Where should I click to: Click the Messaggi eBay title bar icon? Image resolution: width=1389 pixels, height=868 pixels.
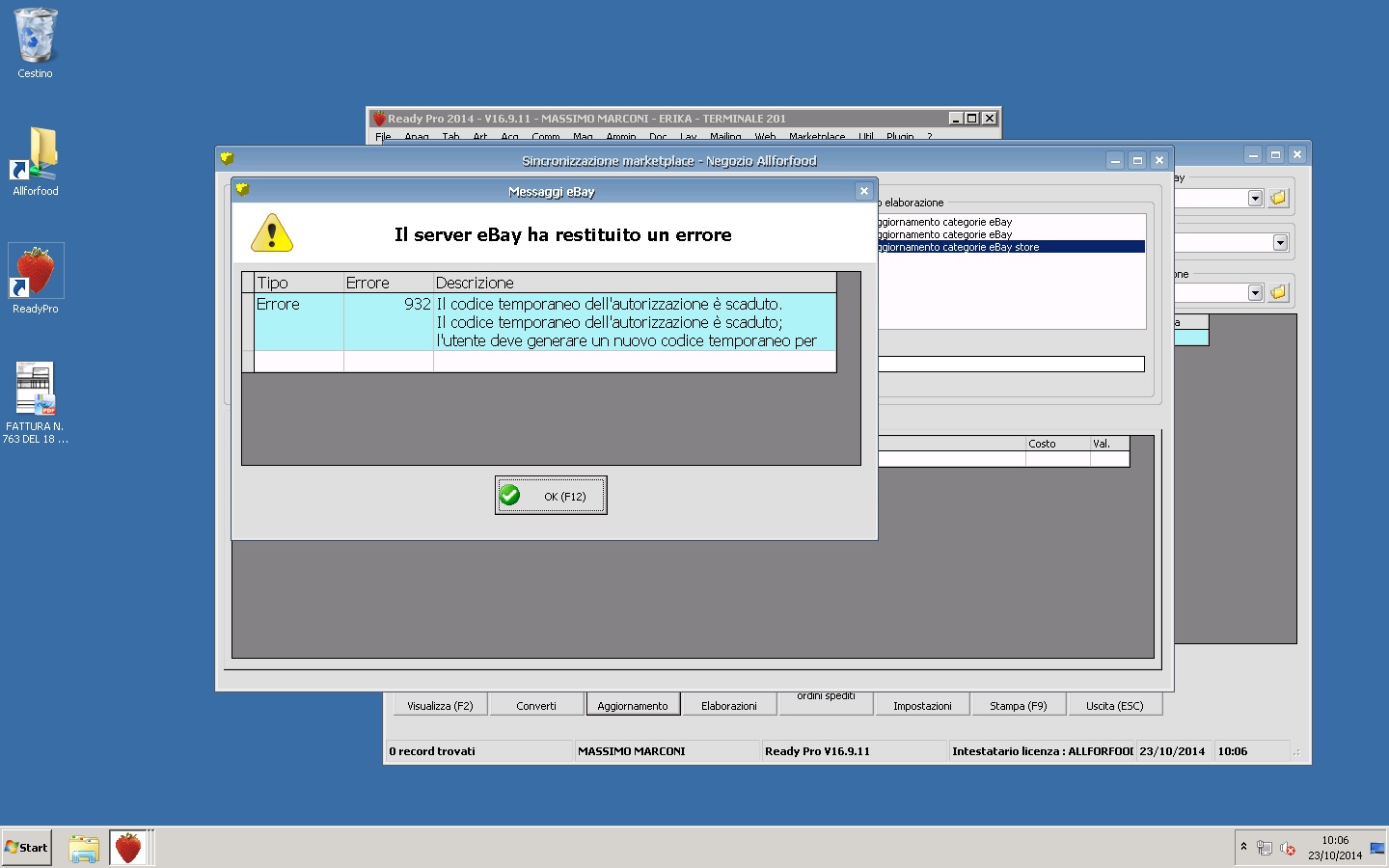coord(242,190)
